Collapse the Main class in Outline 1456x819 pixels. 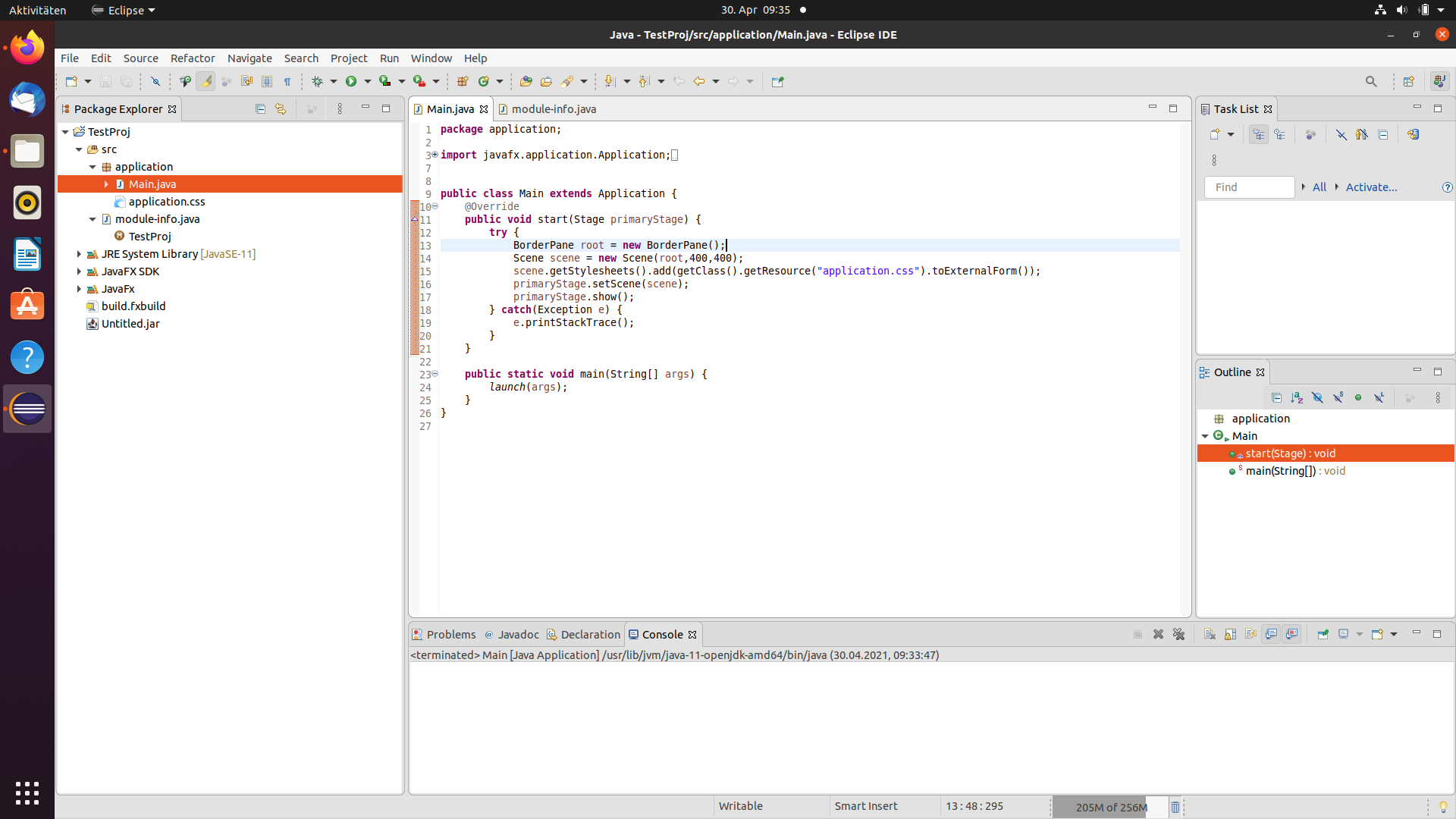coord(1205,436)
